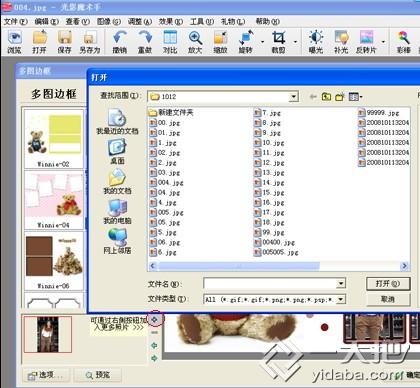Viewport: 420px width, 388px height.
Task: Click the 取消 cancel button
Action: [x=388, y=299]
